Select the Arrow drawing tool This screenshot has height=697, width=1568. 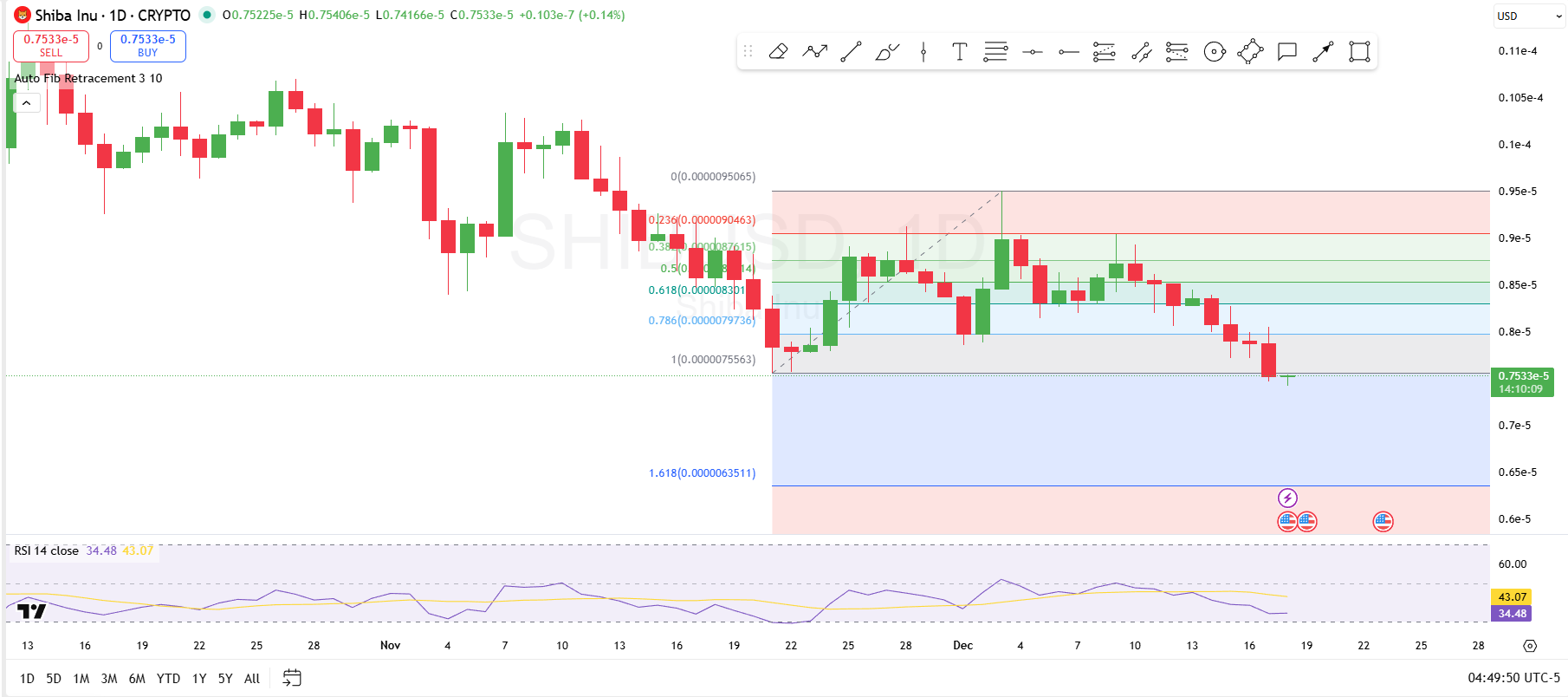[1323, 52]
